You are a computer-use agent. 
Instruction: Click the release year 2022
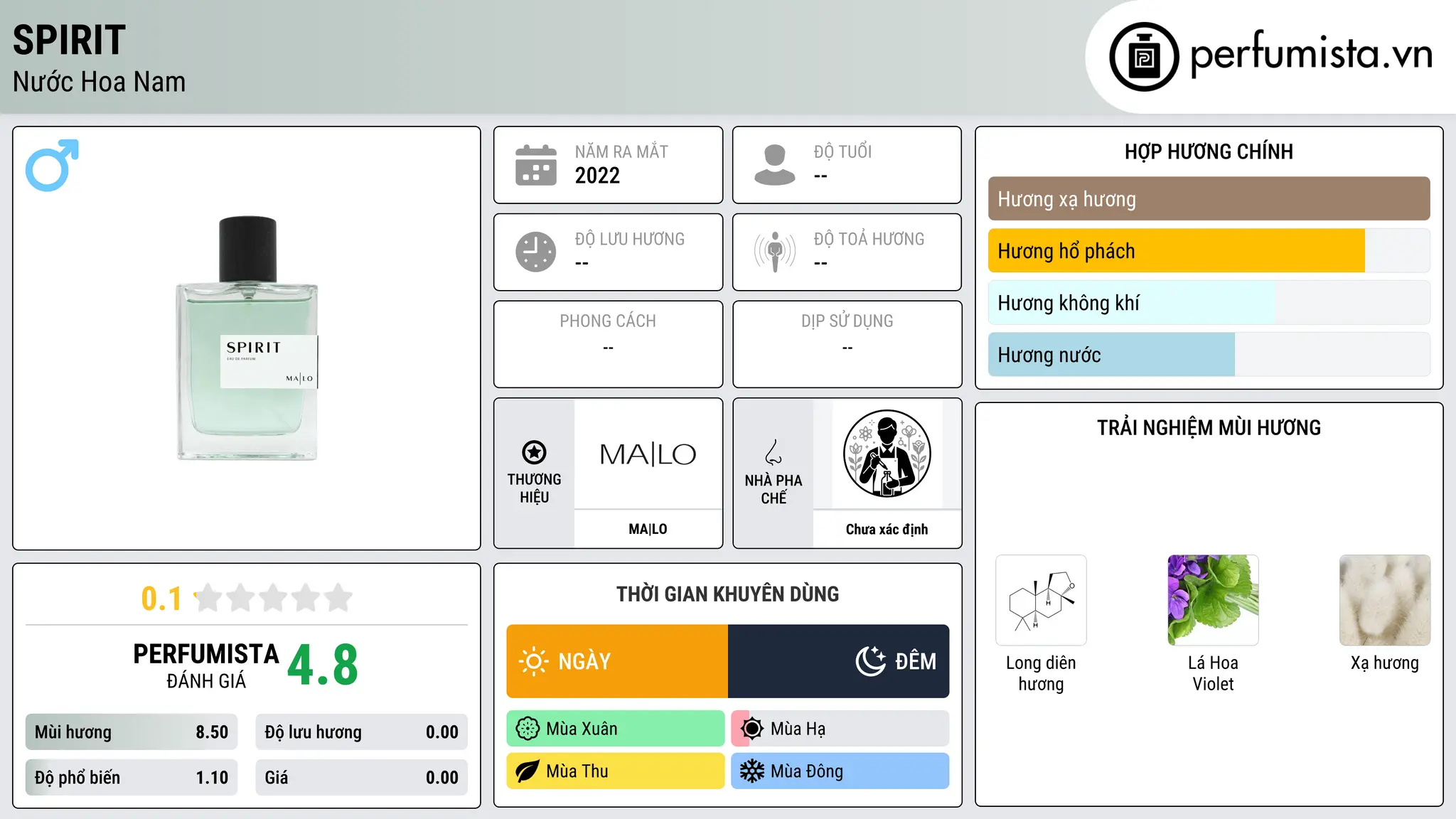597,176
